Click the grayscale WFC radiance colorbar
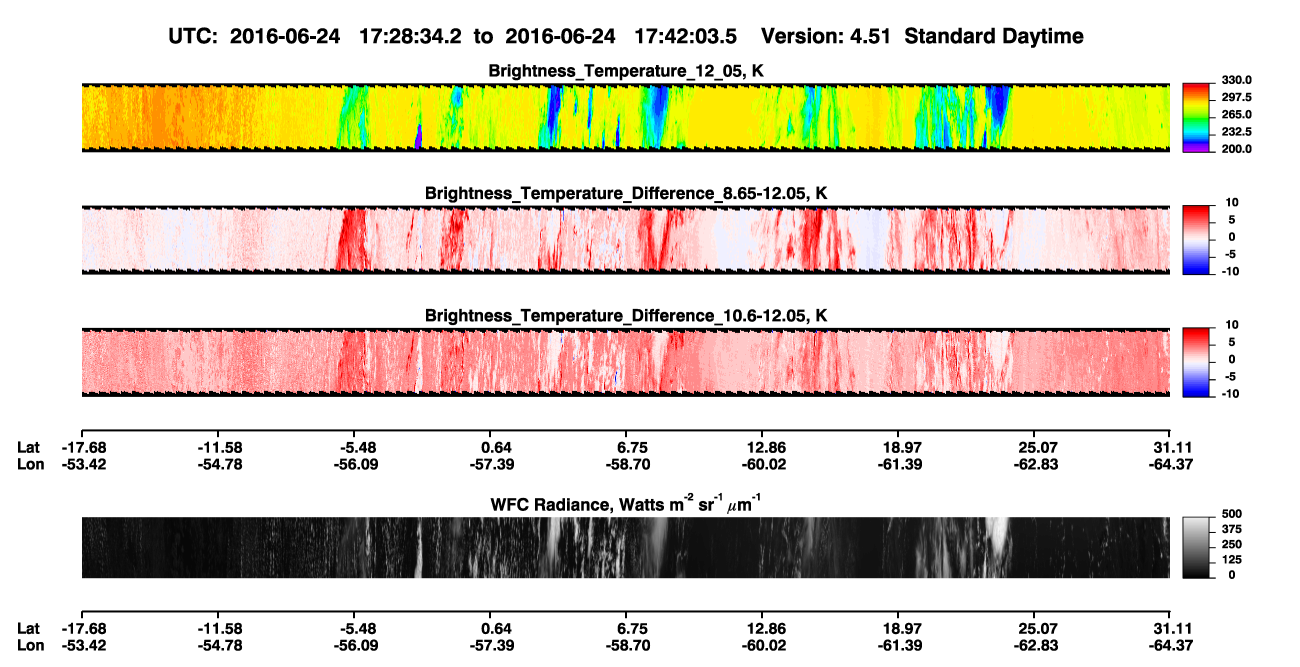The height and width of the screenshot is (667, 1300). 1197,546
